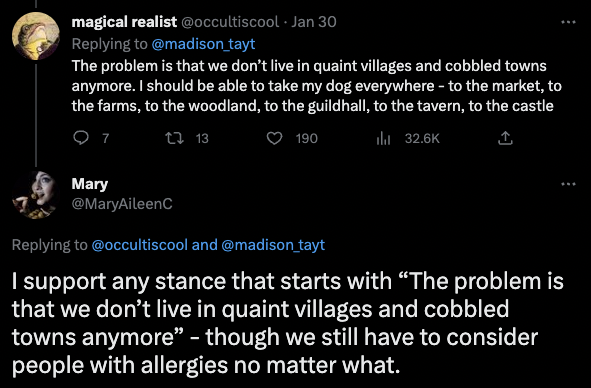Like the magical realist tweet
Image resolution: width=591 pixels, height=388 pixels.
[x=274, y=138]
